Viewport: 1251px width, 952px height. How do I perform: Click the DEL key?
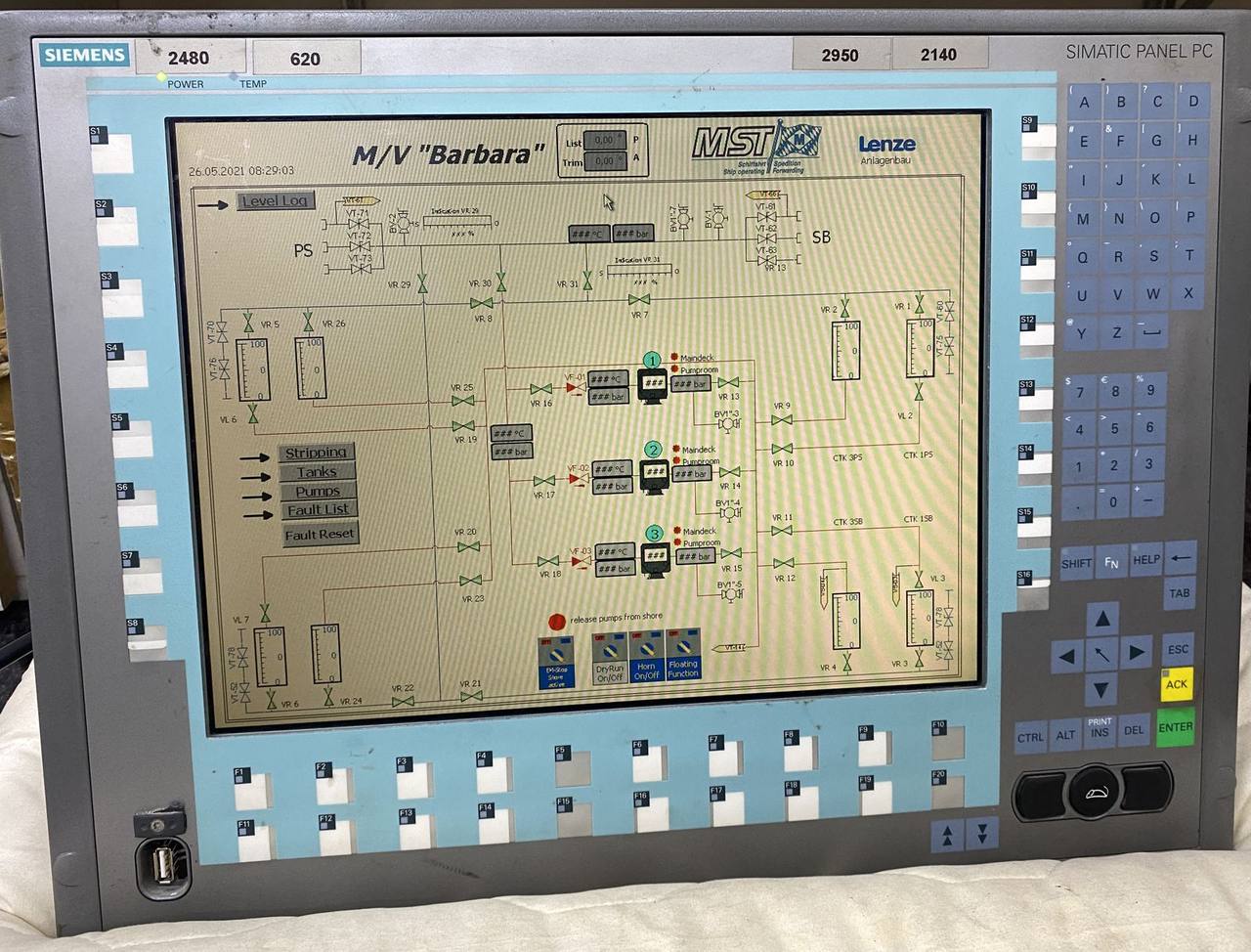click(x=1134, y=730)
